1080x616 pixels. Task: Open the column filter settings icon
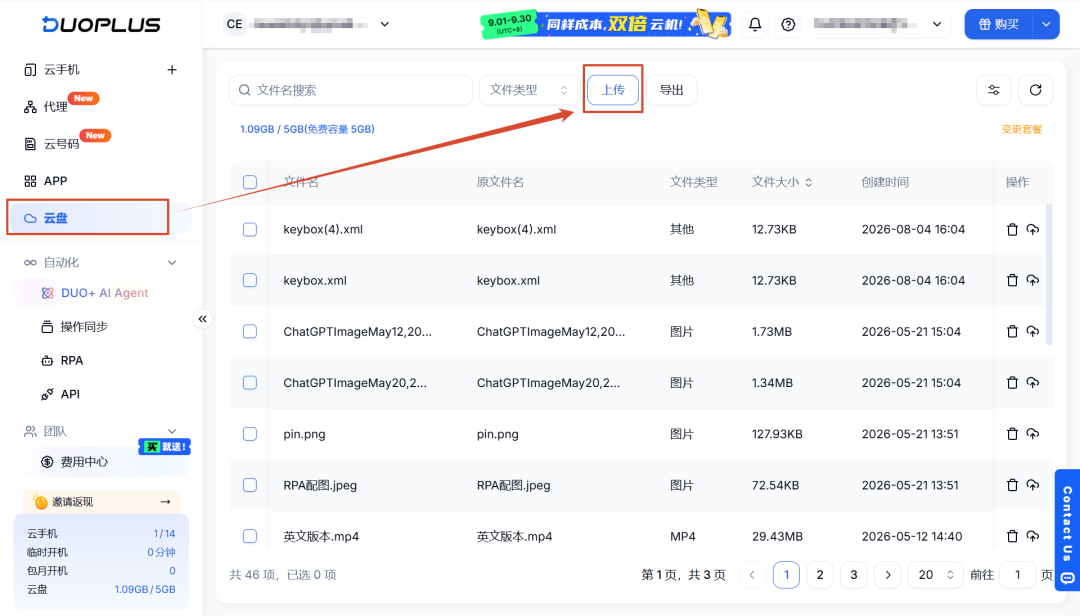994,90
